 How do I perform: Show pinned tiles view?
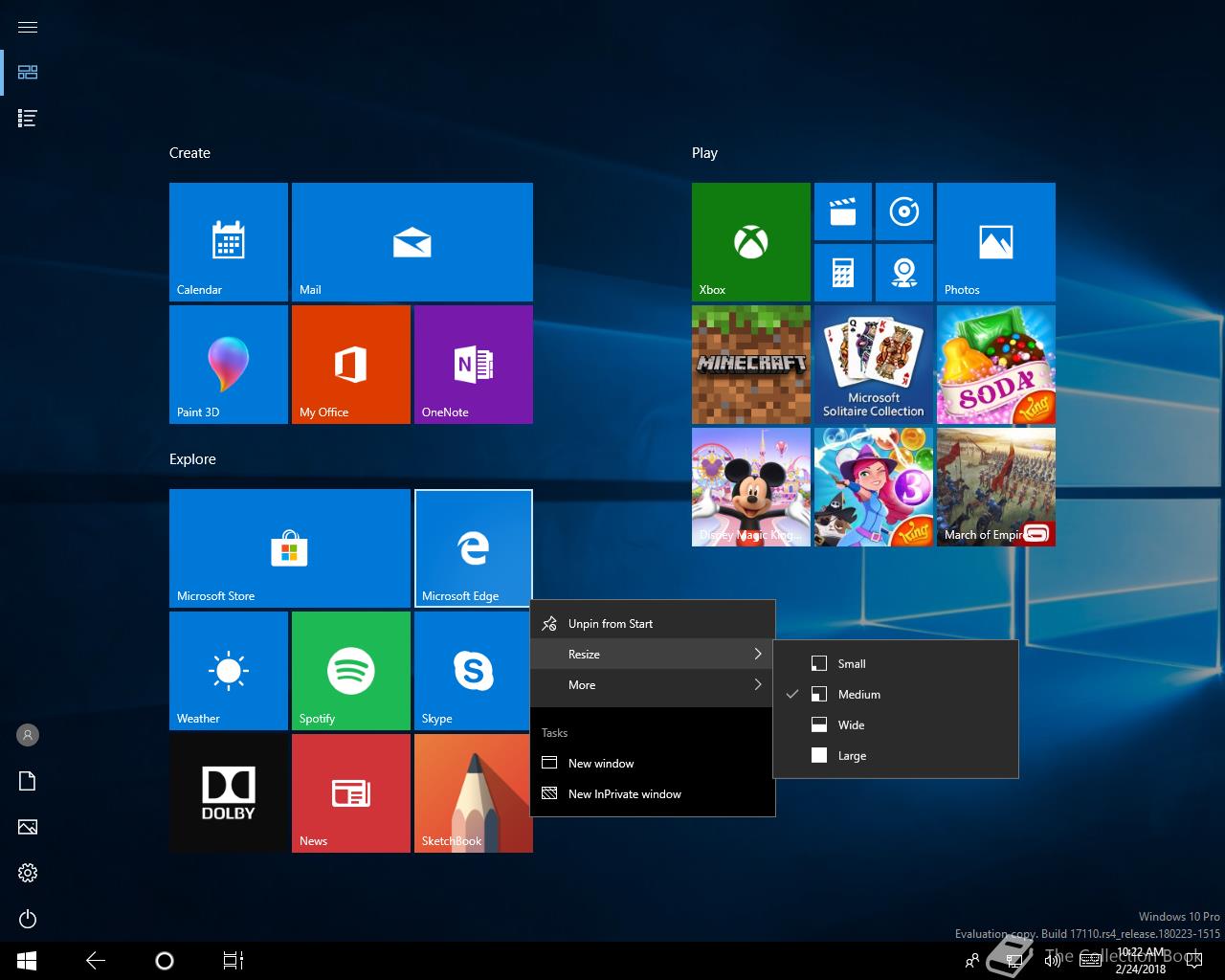pos(28,73)
